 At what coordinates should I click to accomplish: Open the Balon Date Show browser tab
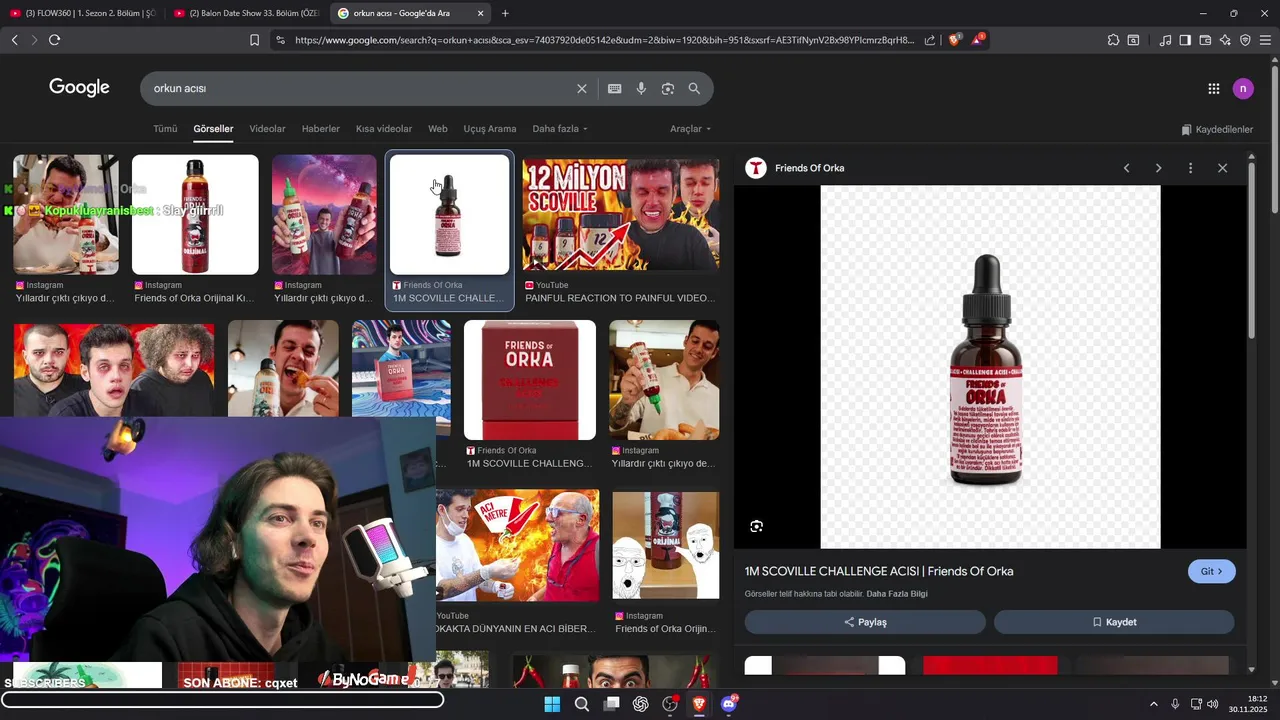[246, 13]
